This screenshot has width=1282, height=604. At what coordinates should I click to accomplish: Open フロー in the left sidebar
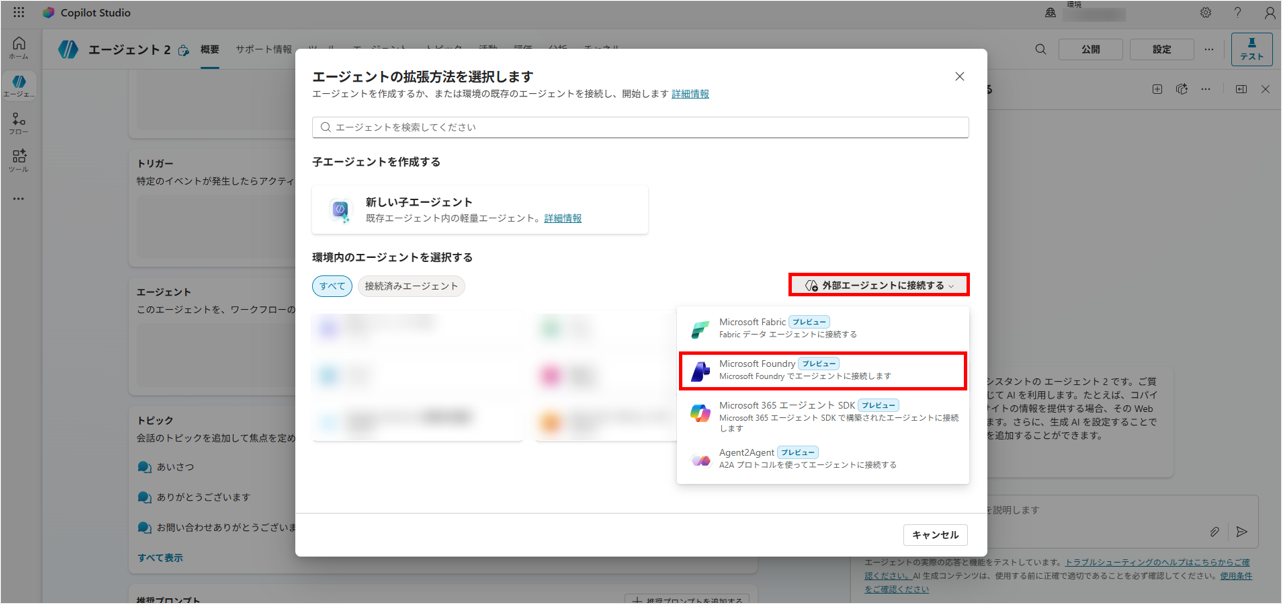click(x=19, y=124)
